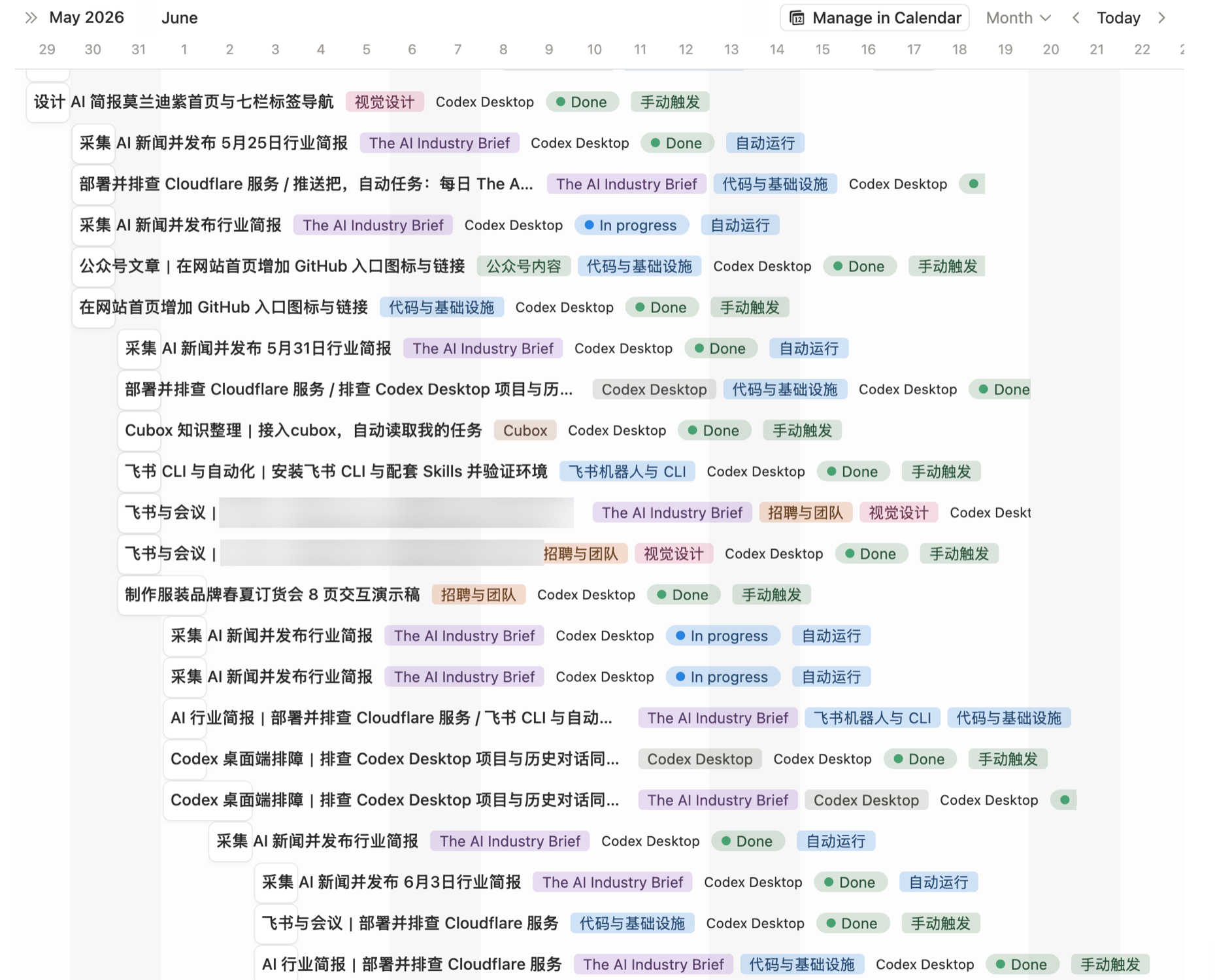1215x980 pixels.
Task: Click Done status on 设计 AI 简报 row
Action: [x=582, y=102]
